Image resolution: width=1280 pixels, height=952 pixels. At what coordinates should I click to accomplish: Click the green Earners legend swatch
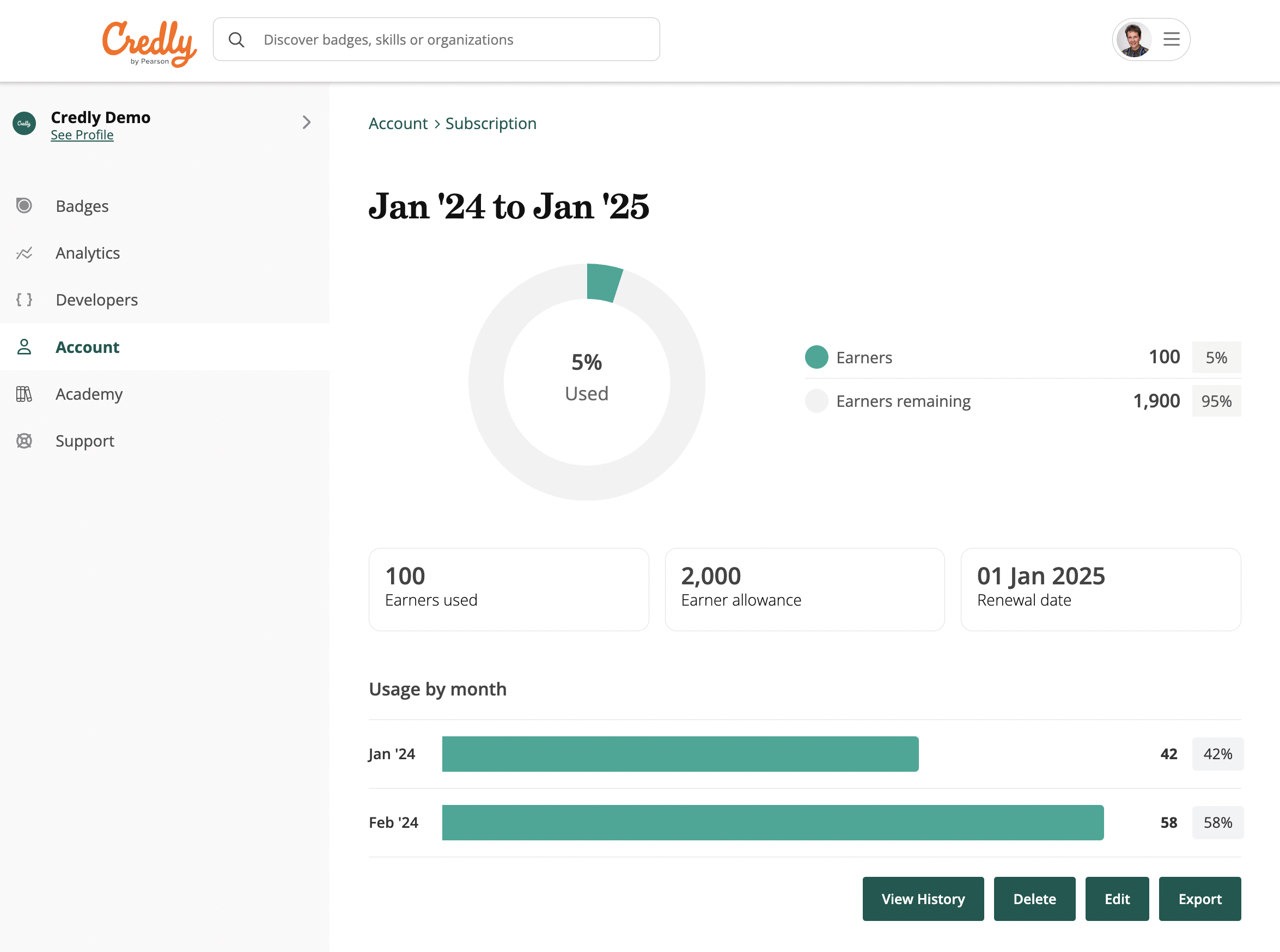pos(816,357)
